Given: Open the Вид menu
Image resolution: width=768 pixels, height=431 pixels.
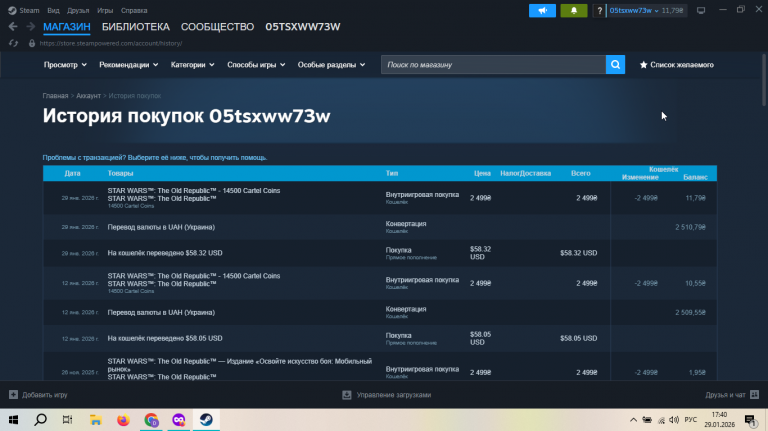Looking at the screenshot, I should 53,10.
